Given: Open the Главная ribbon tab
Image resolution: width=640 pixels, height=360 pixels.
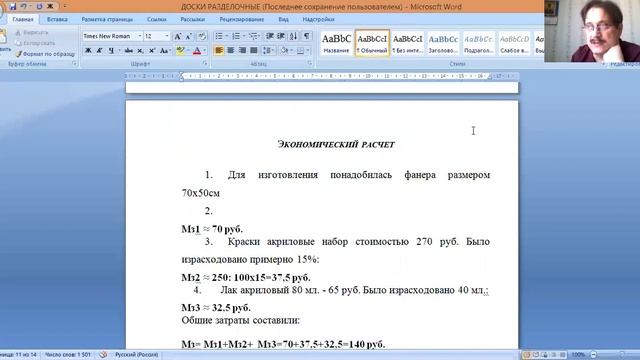Looking at the screenshot, I should coord(23,19).
